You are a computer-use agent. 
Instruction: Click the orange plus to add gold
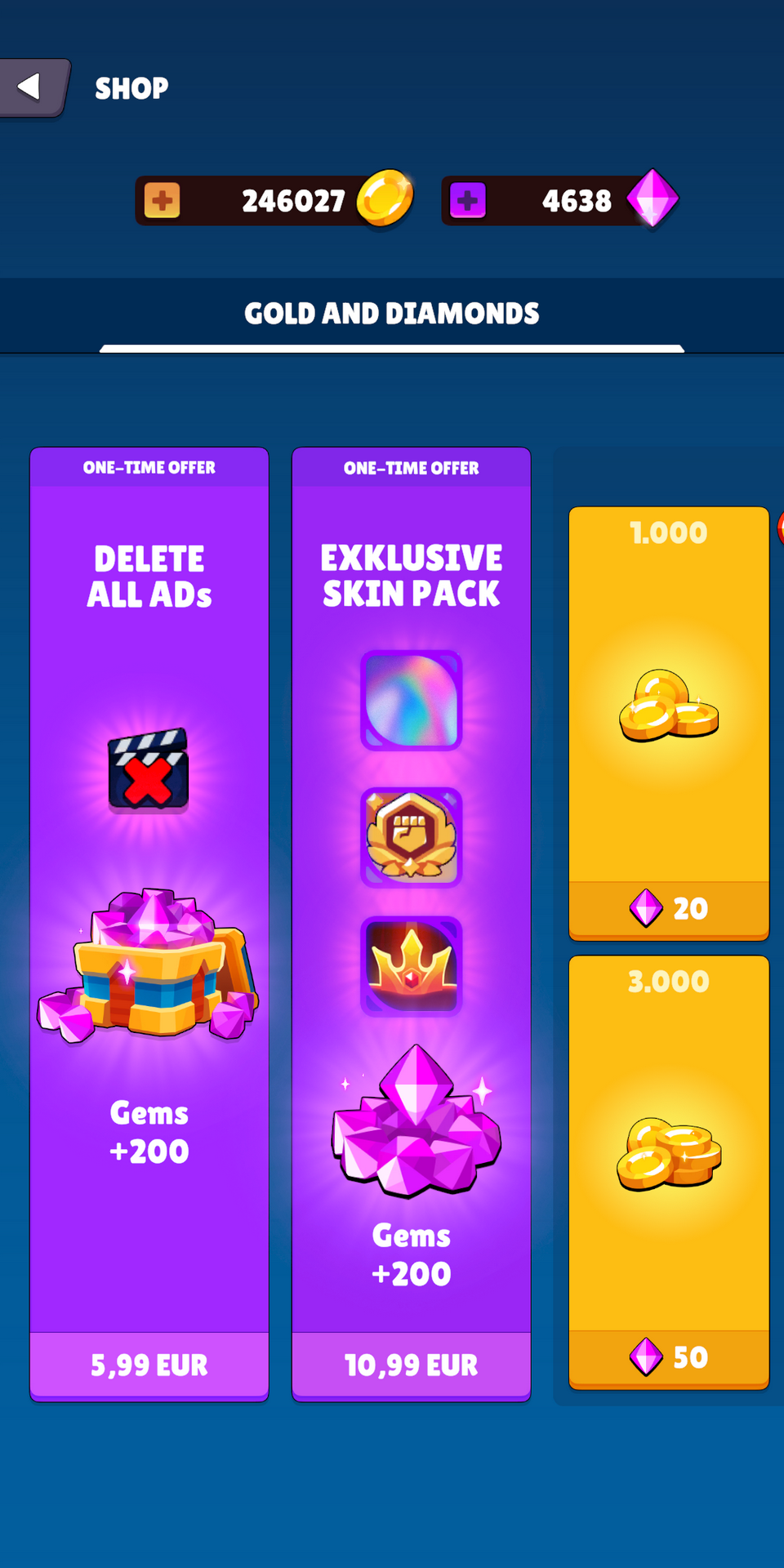point(162,200)
